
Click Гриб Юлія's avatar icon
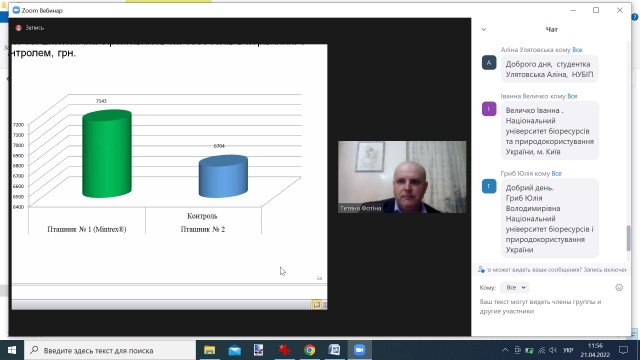pyautogui.click(x=489, y=186)
